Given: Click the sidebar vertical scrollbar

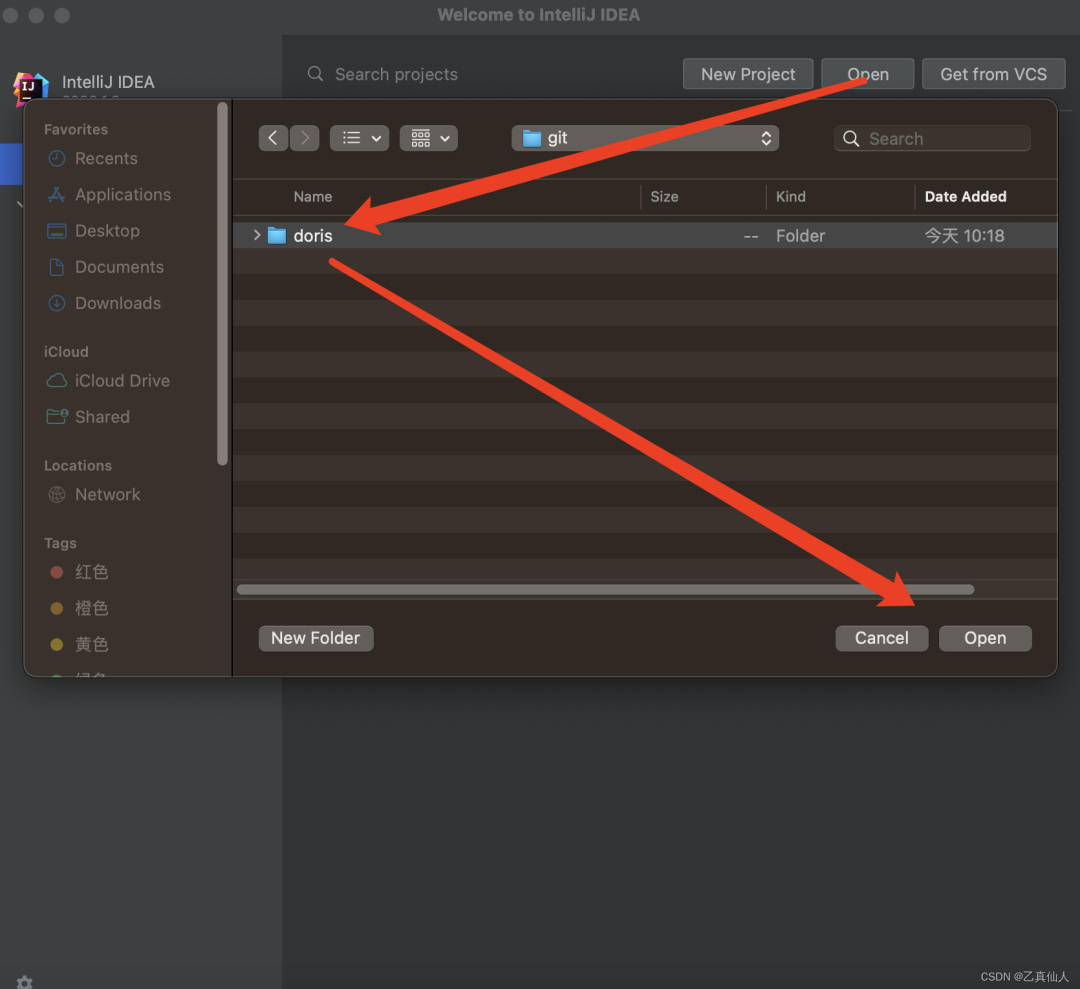Looking at the screenshot, I should click(222, 284).
